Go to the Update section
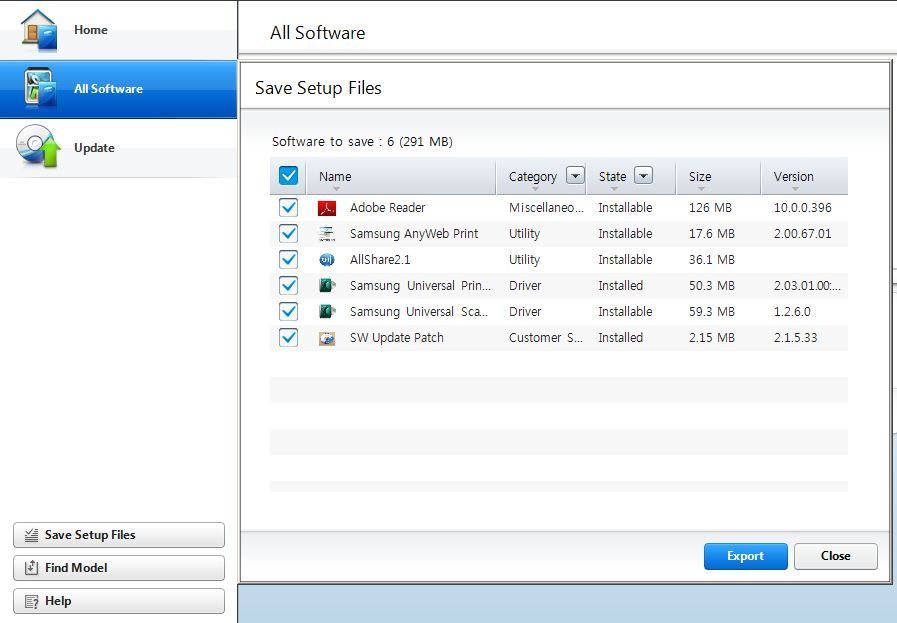Viewport: 897px width, 623px height. (118, 148)
